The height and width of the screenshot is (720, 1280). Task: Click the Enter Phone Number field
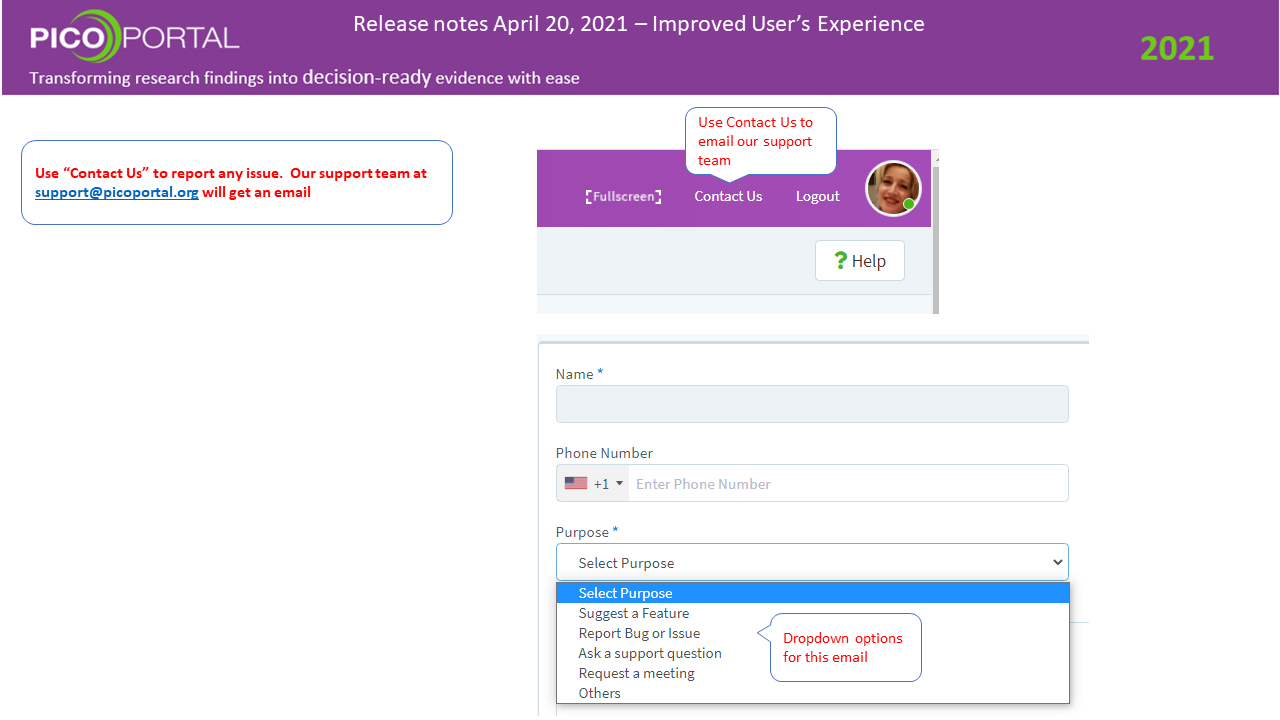pyautogui.click(x=848, y=483)
